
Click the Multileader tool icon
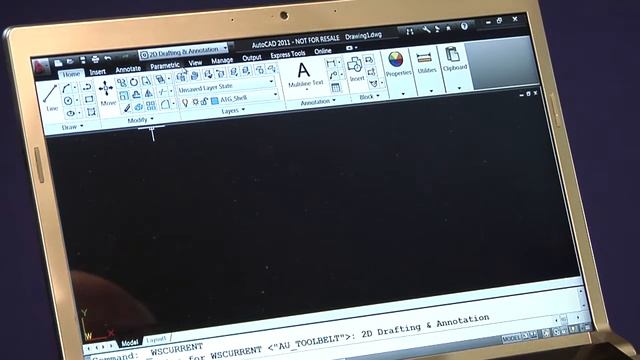(x=334, y=75)
